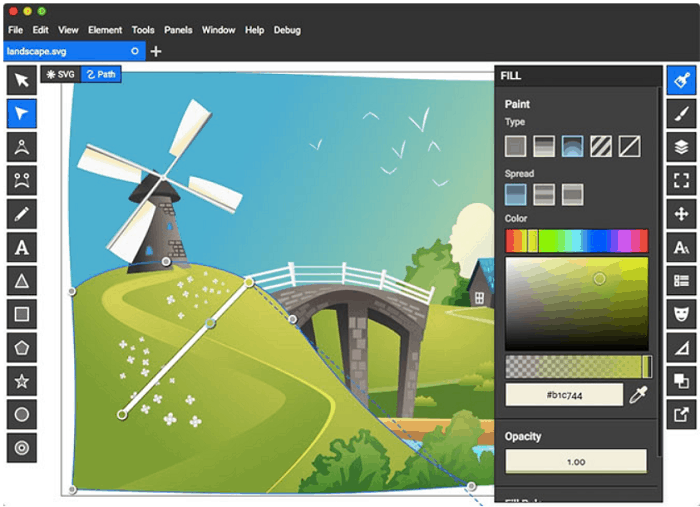This screenshot has width=700, height=507.
Task: Choose solid color paint type
Action: coord(515,146)
